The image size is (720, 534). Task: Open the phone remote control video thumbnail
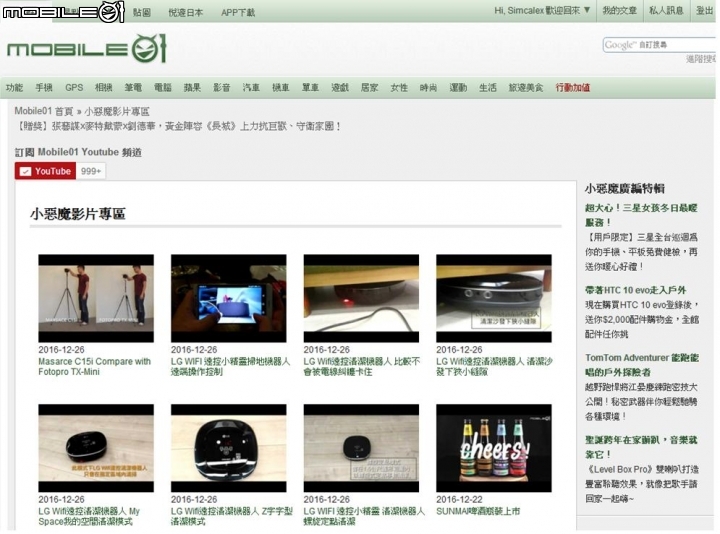[x=229, y=298]
